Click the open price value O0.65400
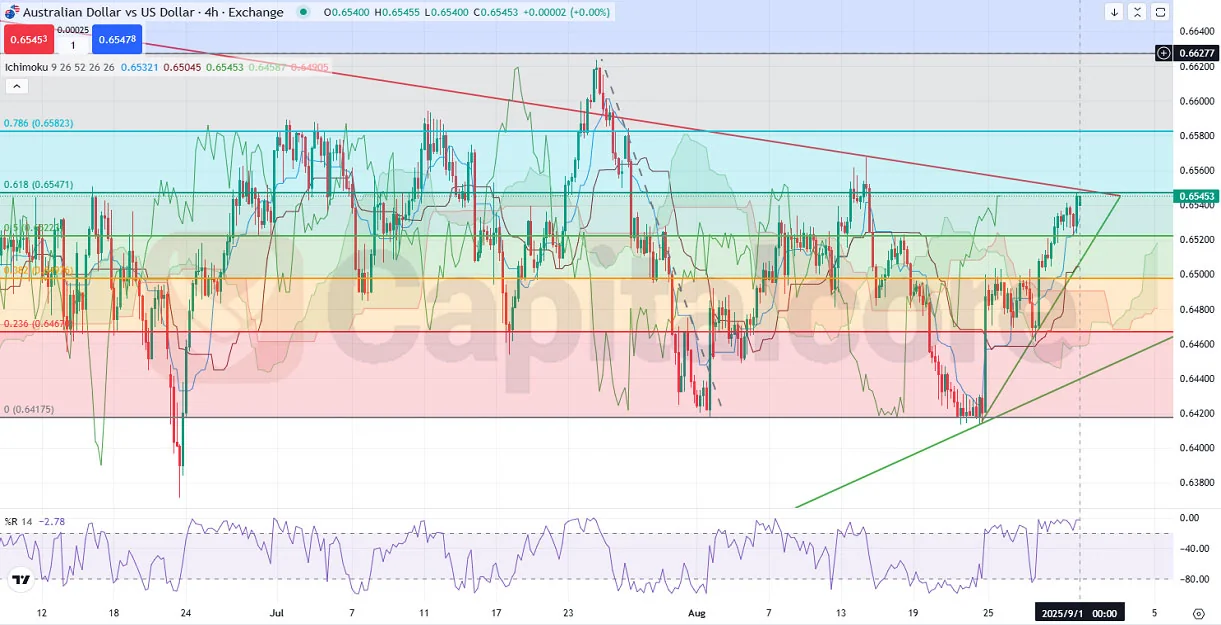Image resolution: width=1221 pixels, height=625 pixels. click(x=346, y=12)
